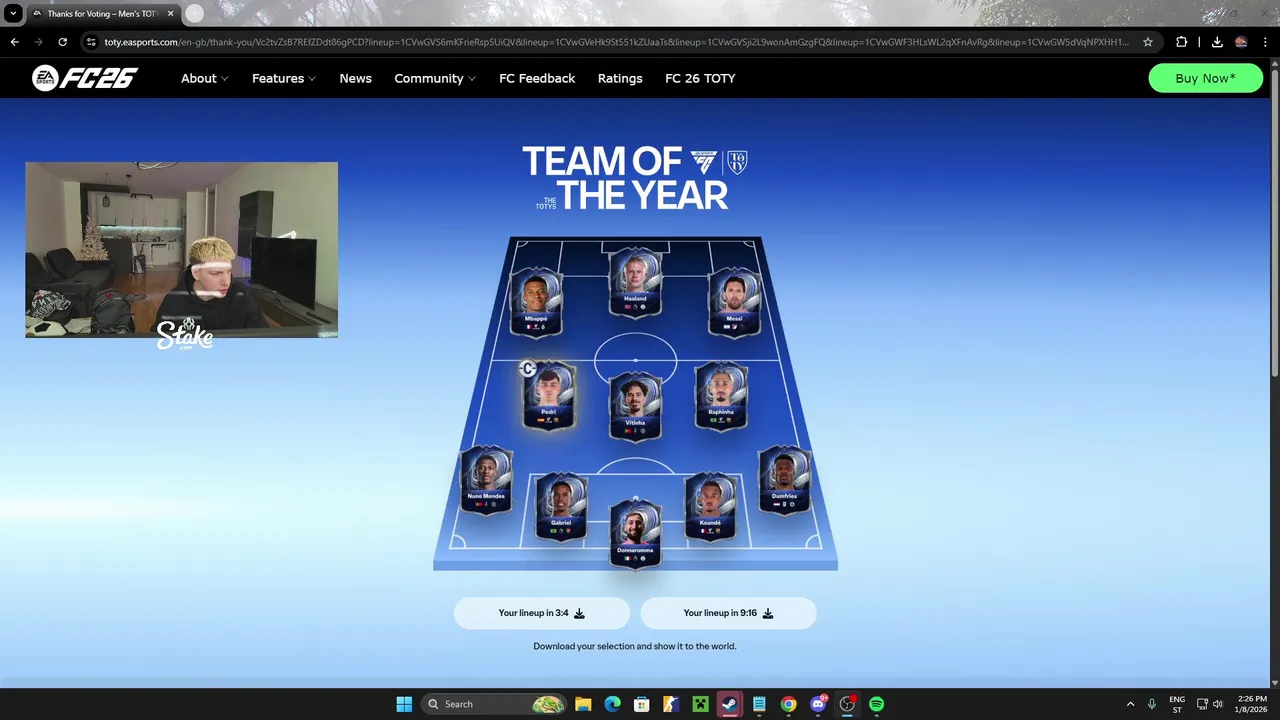Launch Minecraft from the taskbar
This screenshot has height=720, width=1280.
(700, 704)
